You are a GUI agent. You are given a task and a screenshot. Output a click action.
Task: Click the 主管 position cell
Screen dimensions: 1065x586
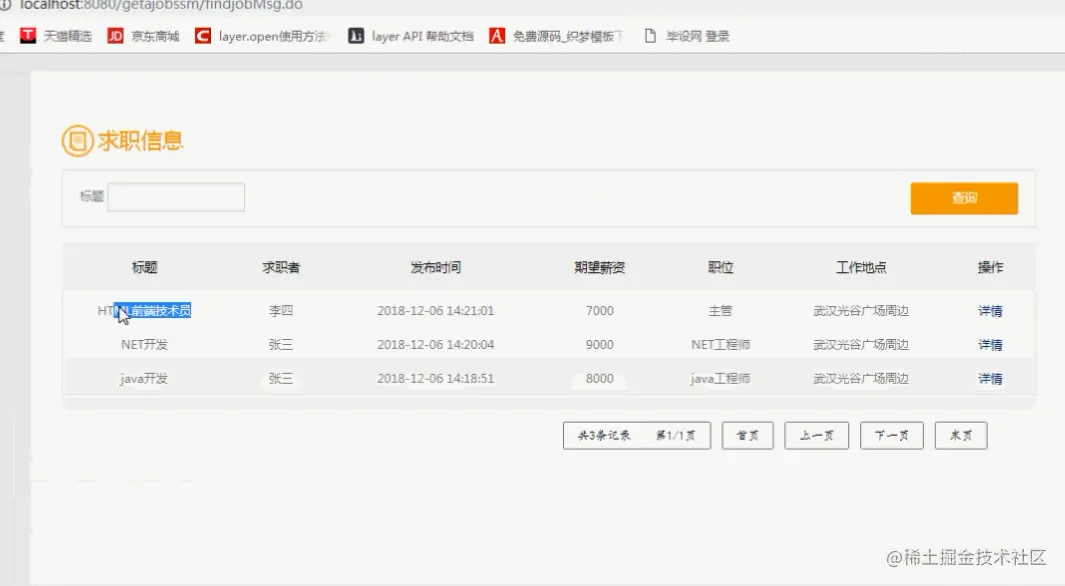click(x=721, y=311)
